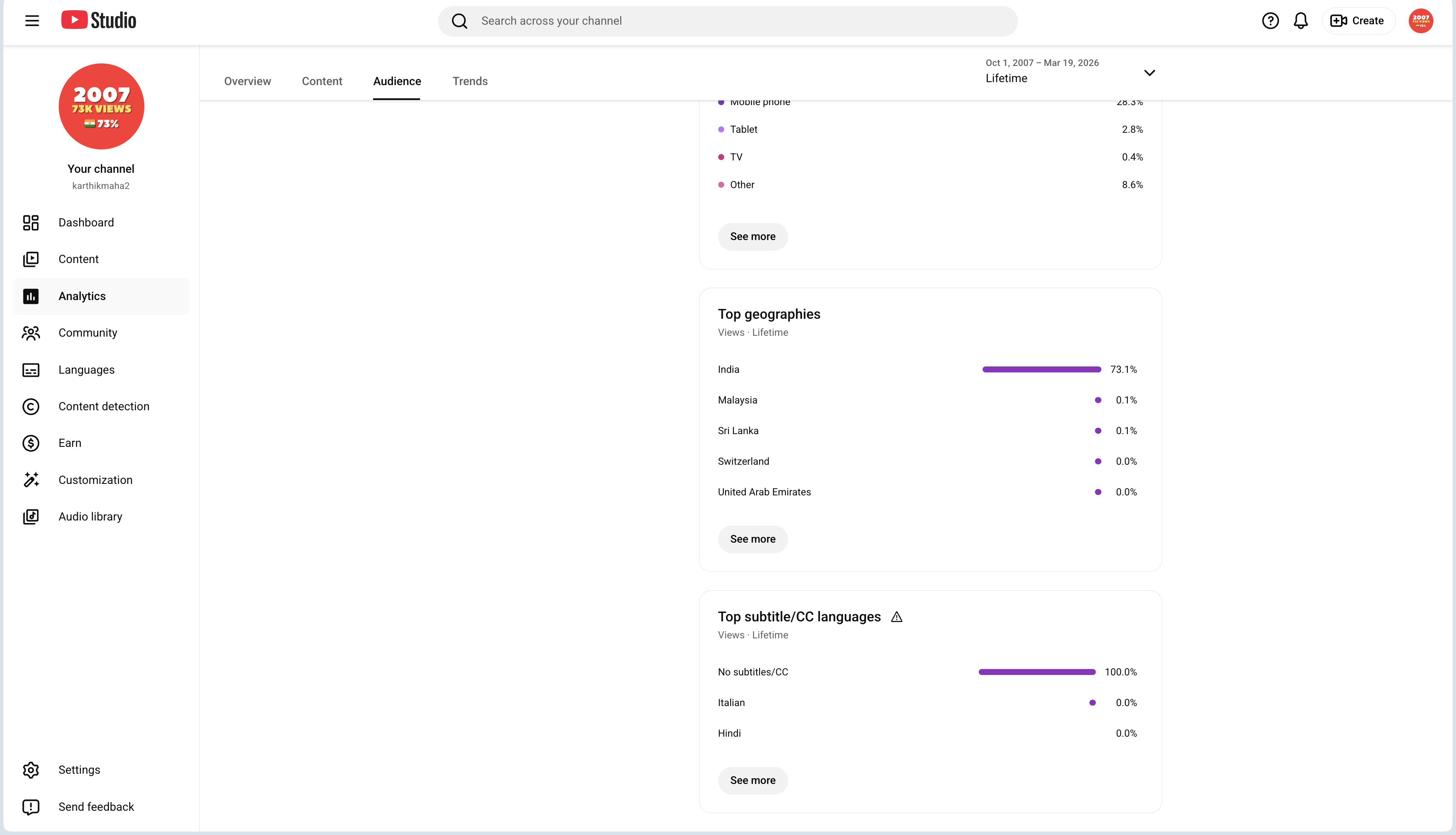The width and height of the screenshot is (1456, 835).
Task: Click the 100.0% No subtitles value
Action: coord(1121,672)
